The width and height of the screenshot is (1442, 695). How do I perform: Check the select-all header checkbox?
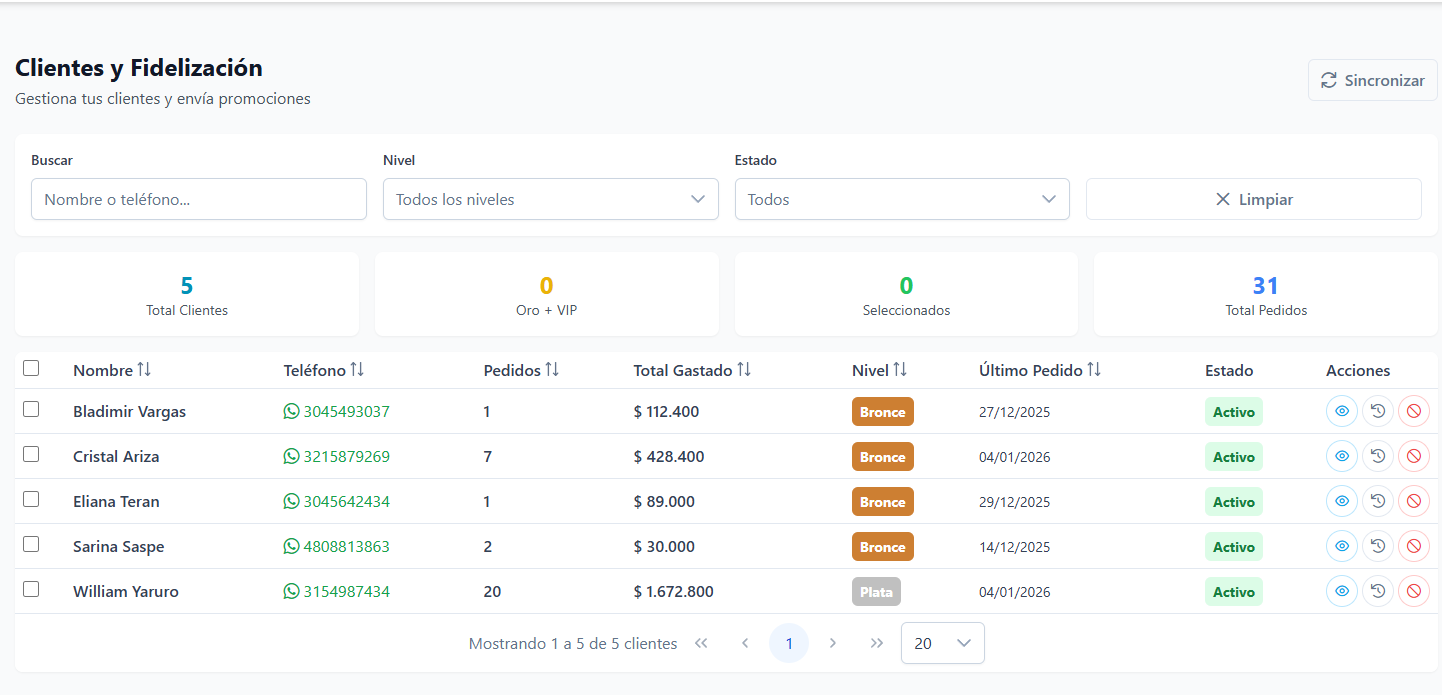click(x=31, y=368)
